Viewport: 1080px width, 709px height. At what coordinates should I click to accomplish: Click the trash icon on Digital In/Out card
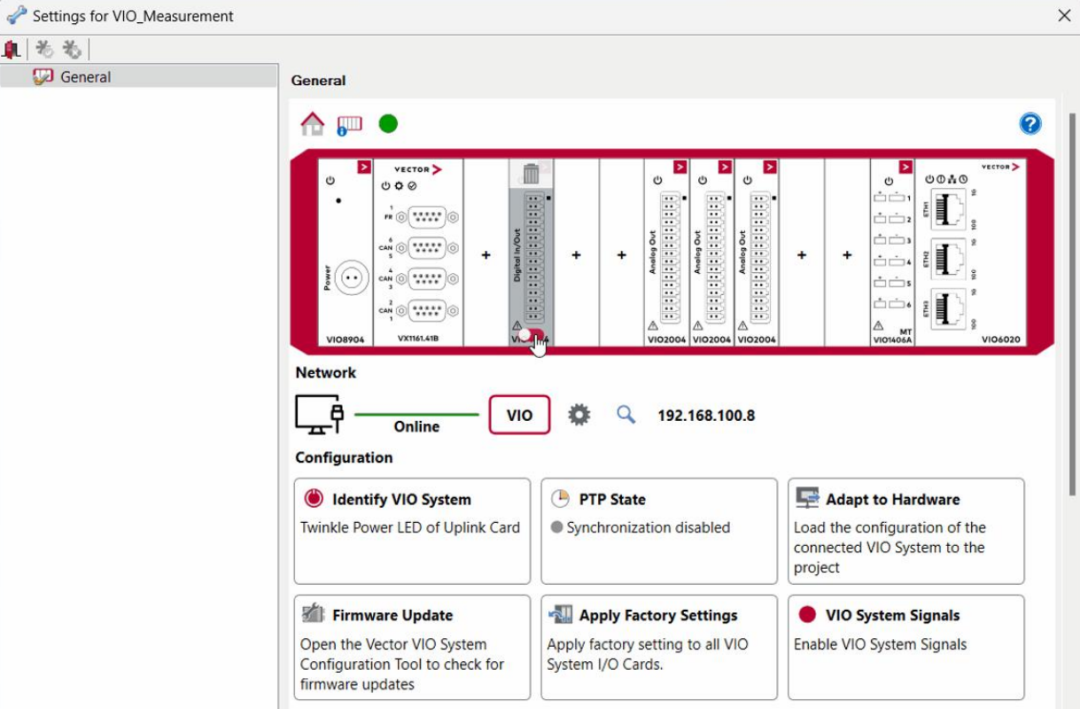click(x=531, y=174)
